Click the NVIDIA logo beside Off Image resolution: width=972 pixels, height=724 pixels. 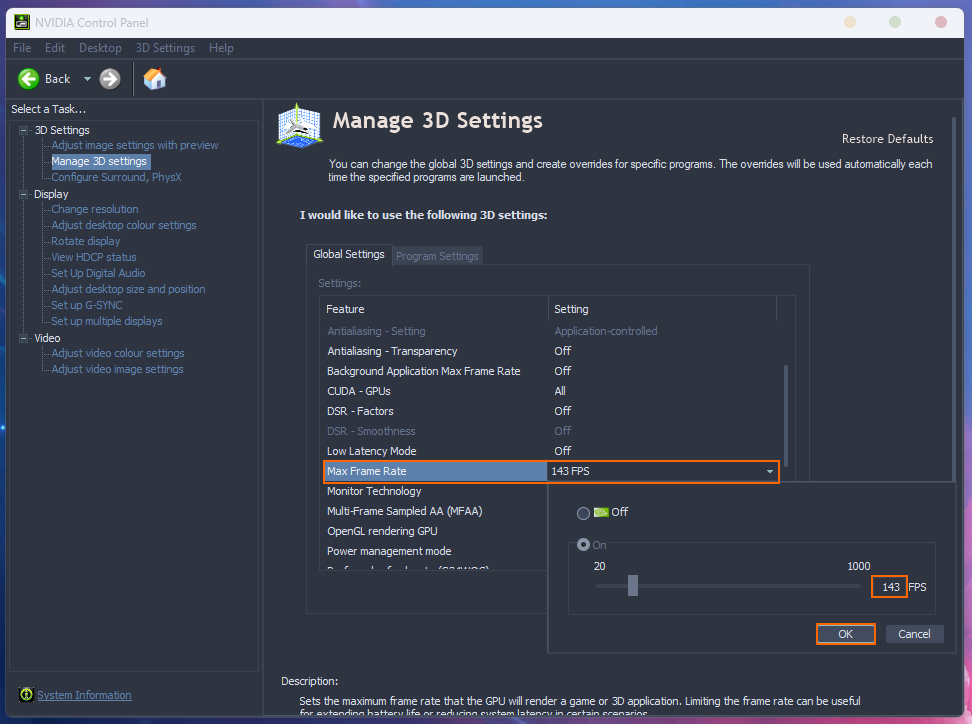pos(601,512)
